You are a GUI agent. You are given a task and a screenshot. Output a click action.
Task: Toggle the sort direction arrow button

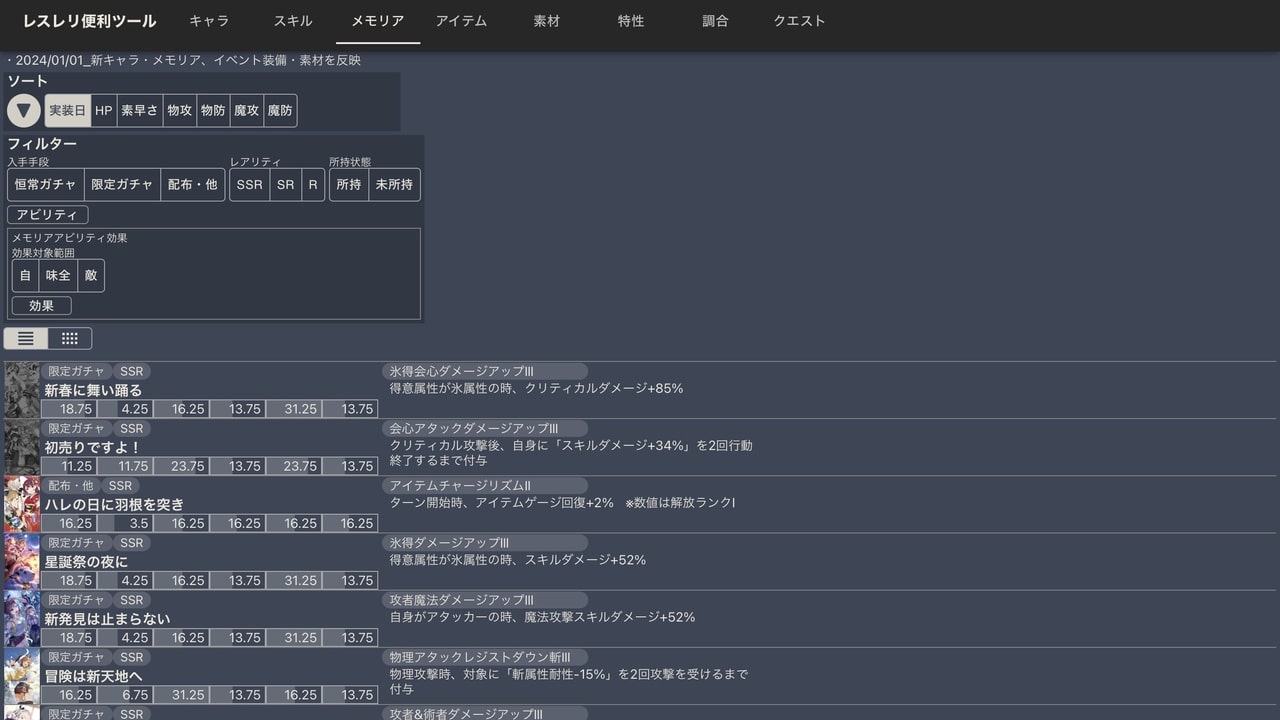tap(24, 111)
